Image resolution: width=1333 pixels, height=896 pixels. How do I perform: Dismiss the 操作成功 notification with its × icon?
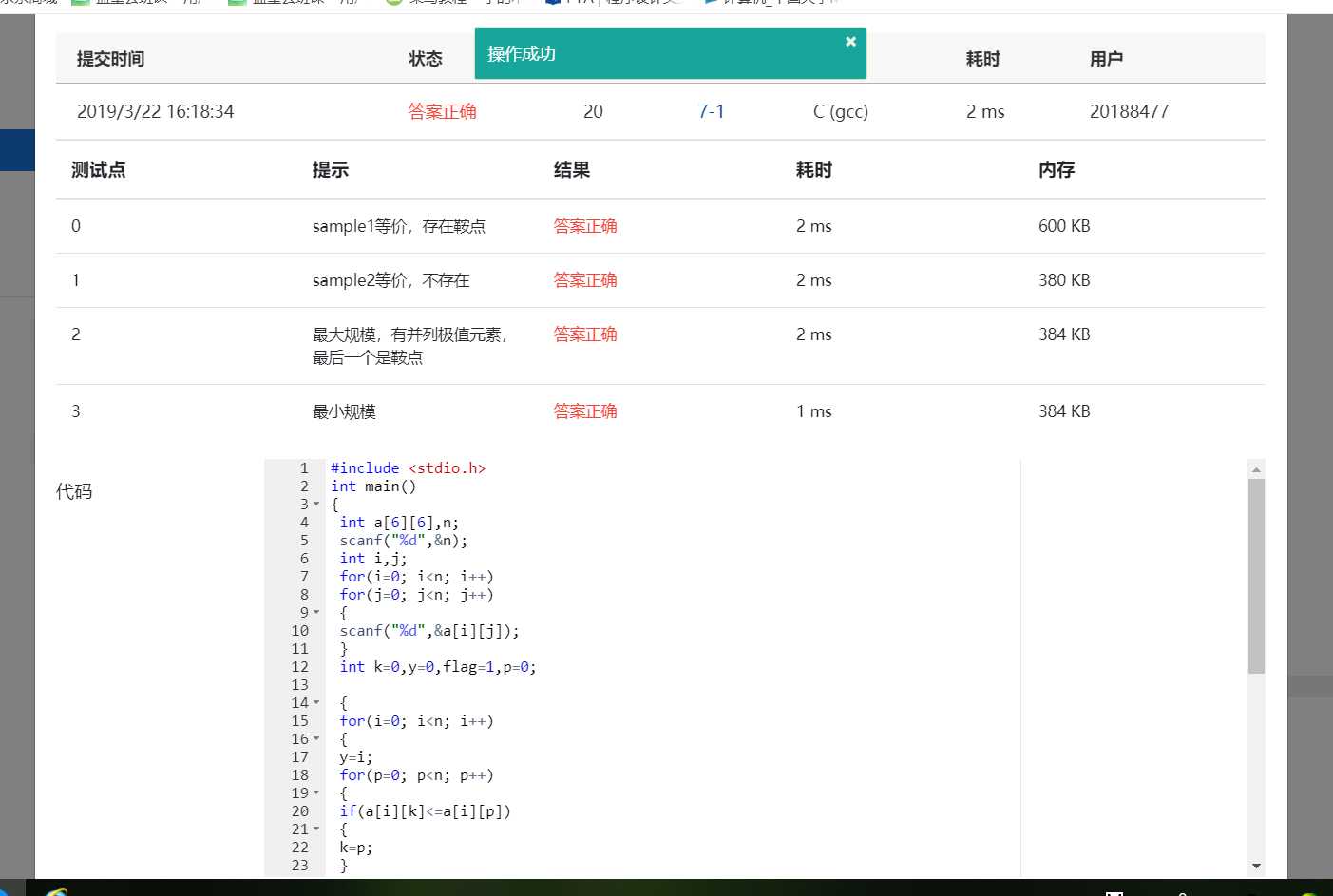click(x=850, y=42)
